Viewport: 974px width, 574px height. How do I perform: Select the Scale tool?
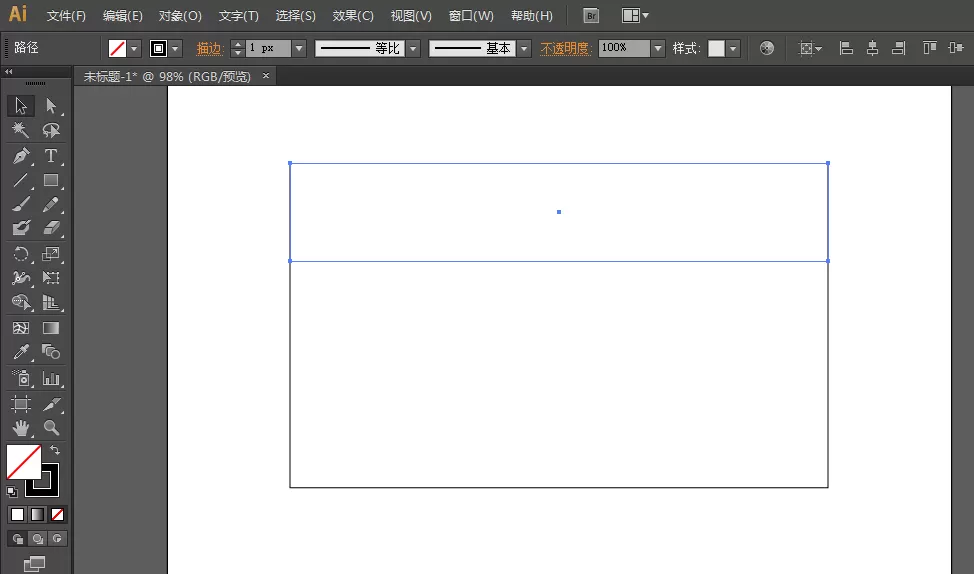(51, 253)
